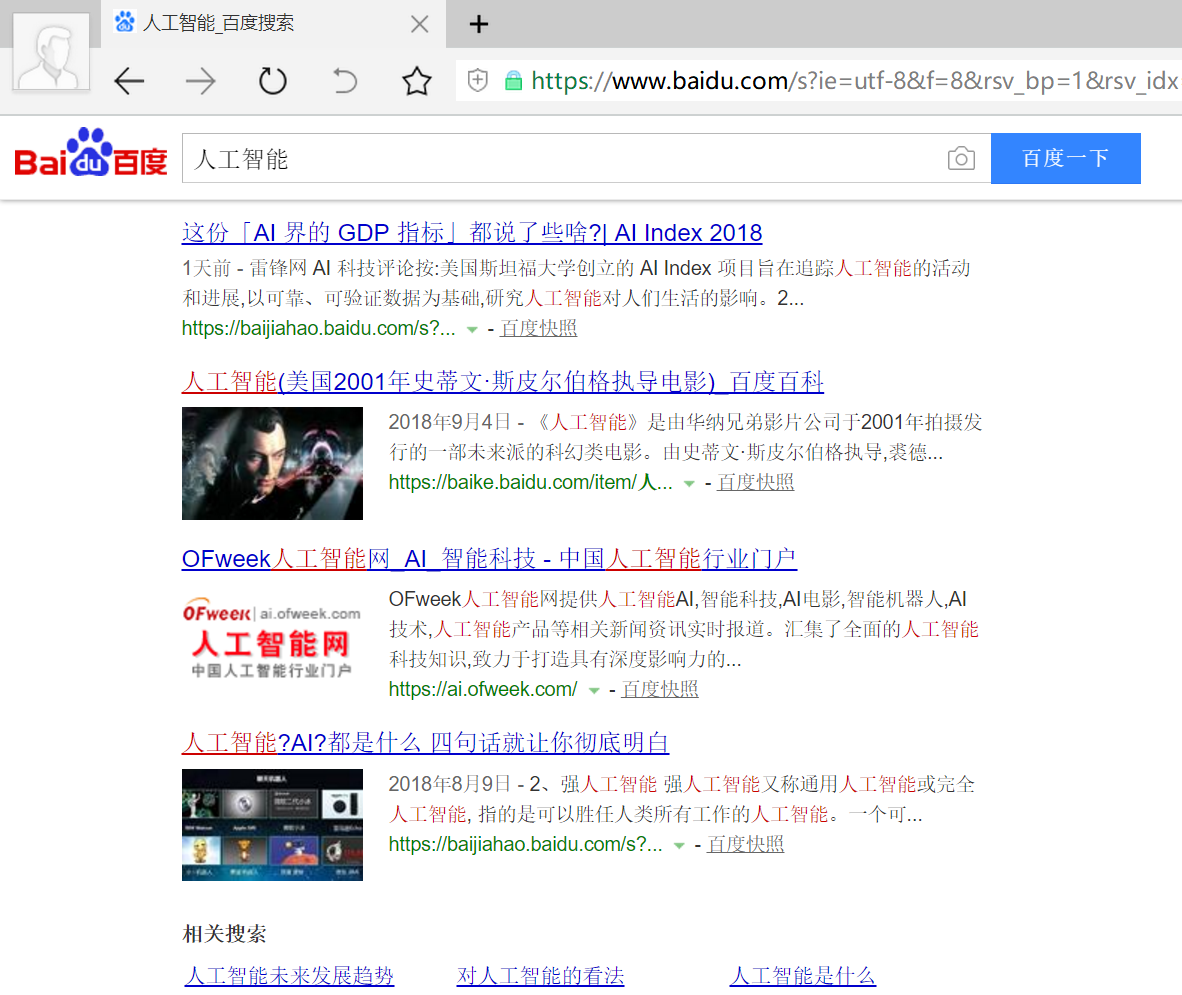Open the 四句话就让你彻底明白 result title

[426, 742]
